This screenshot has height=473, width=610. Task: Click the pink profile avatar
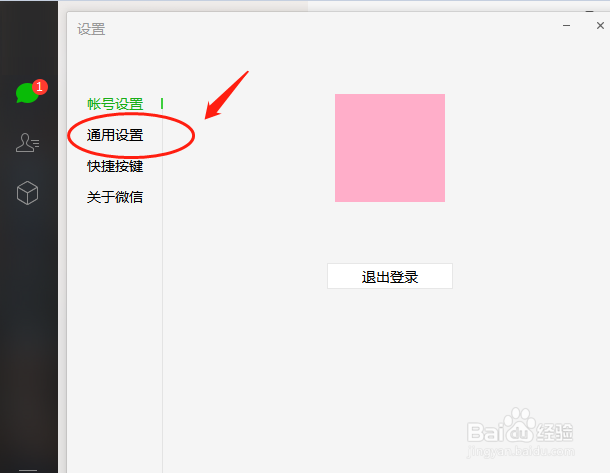click(x=390, y=148)
